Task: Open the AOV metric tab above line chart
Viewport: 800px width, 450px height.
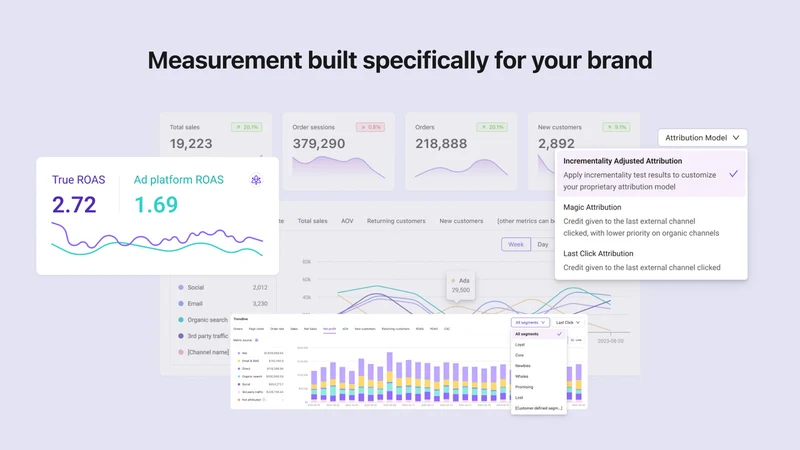Action: (x=347, y=221)
